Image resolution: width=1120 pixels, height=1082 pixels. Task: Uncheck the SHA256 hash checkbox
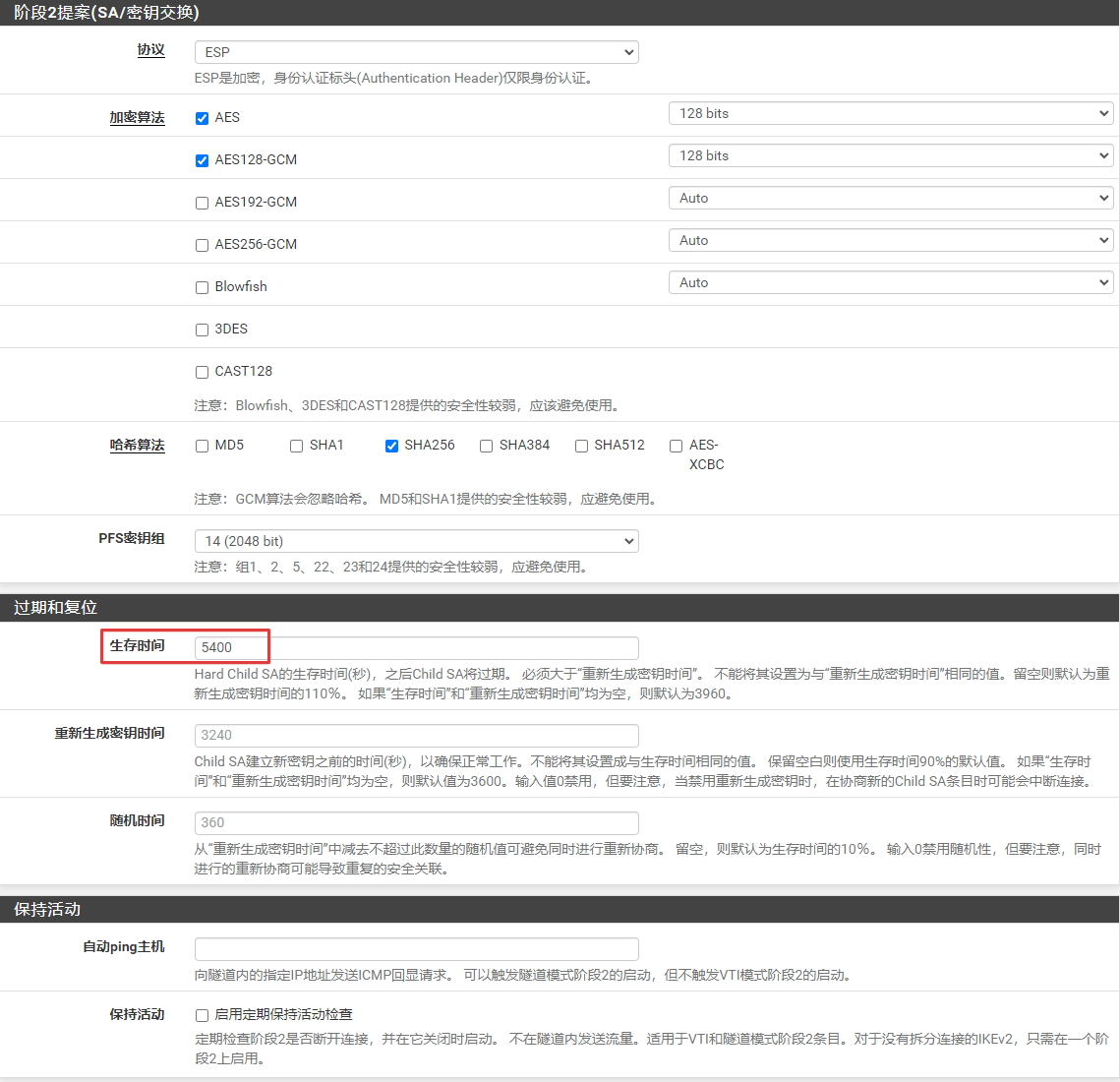[391, 446]
